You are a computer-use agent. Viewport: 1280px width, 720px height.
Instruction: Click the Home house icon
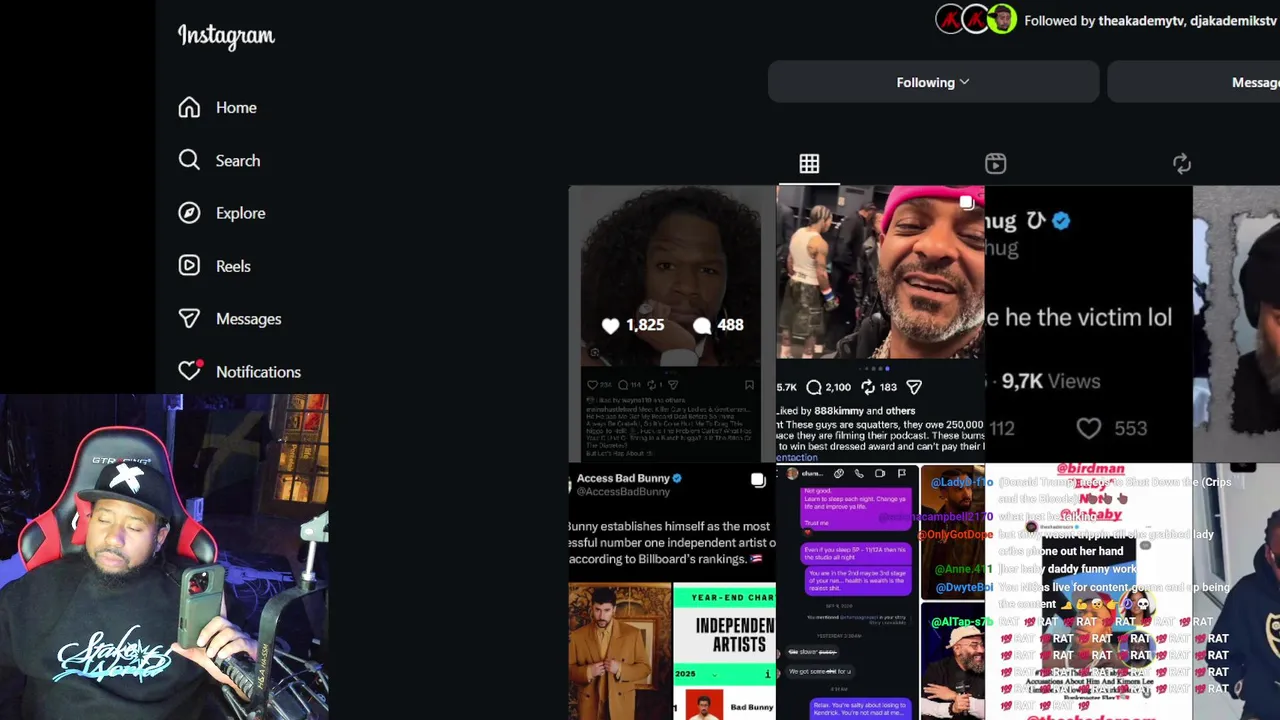[189, 108]
